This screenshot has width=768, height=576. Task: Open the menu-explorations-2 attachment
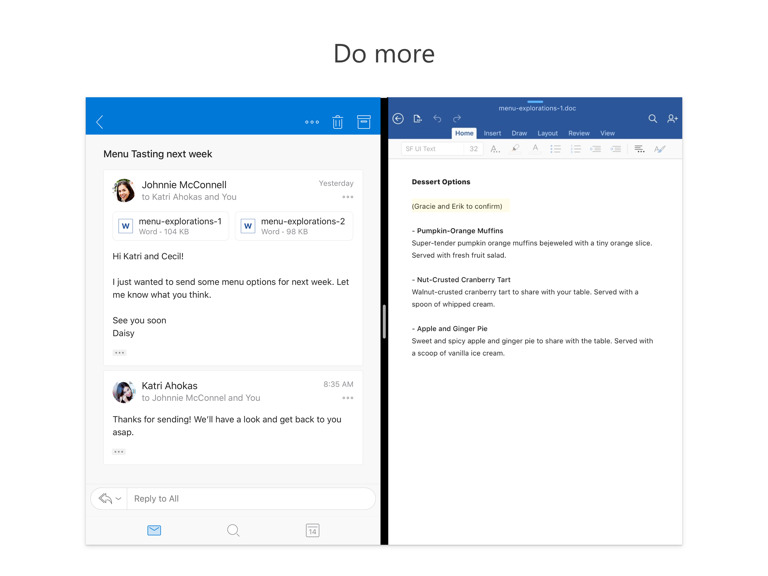point(294,226)
